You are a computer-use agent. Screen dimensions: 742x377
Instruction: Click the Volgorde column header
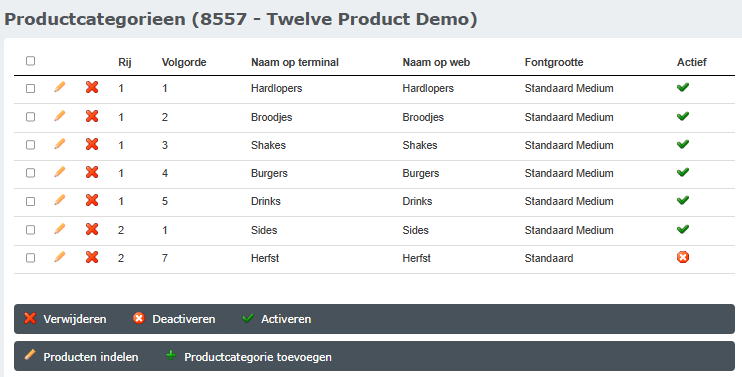[x=184, y=62]
